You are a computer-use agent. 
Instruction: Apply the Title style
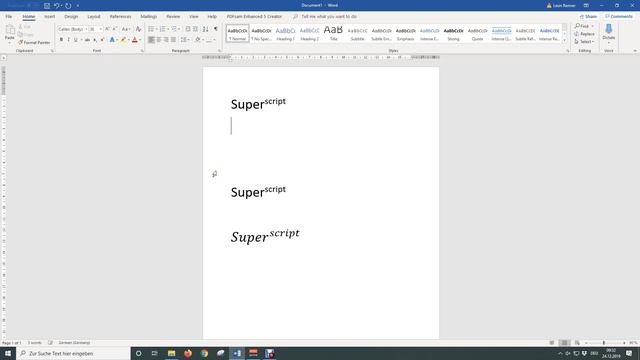[x=333, y=33]
